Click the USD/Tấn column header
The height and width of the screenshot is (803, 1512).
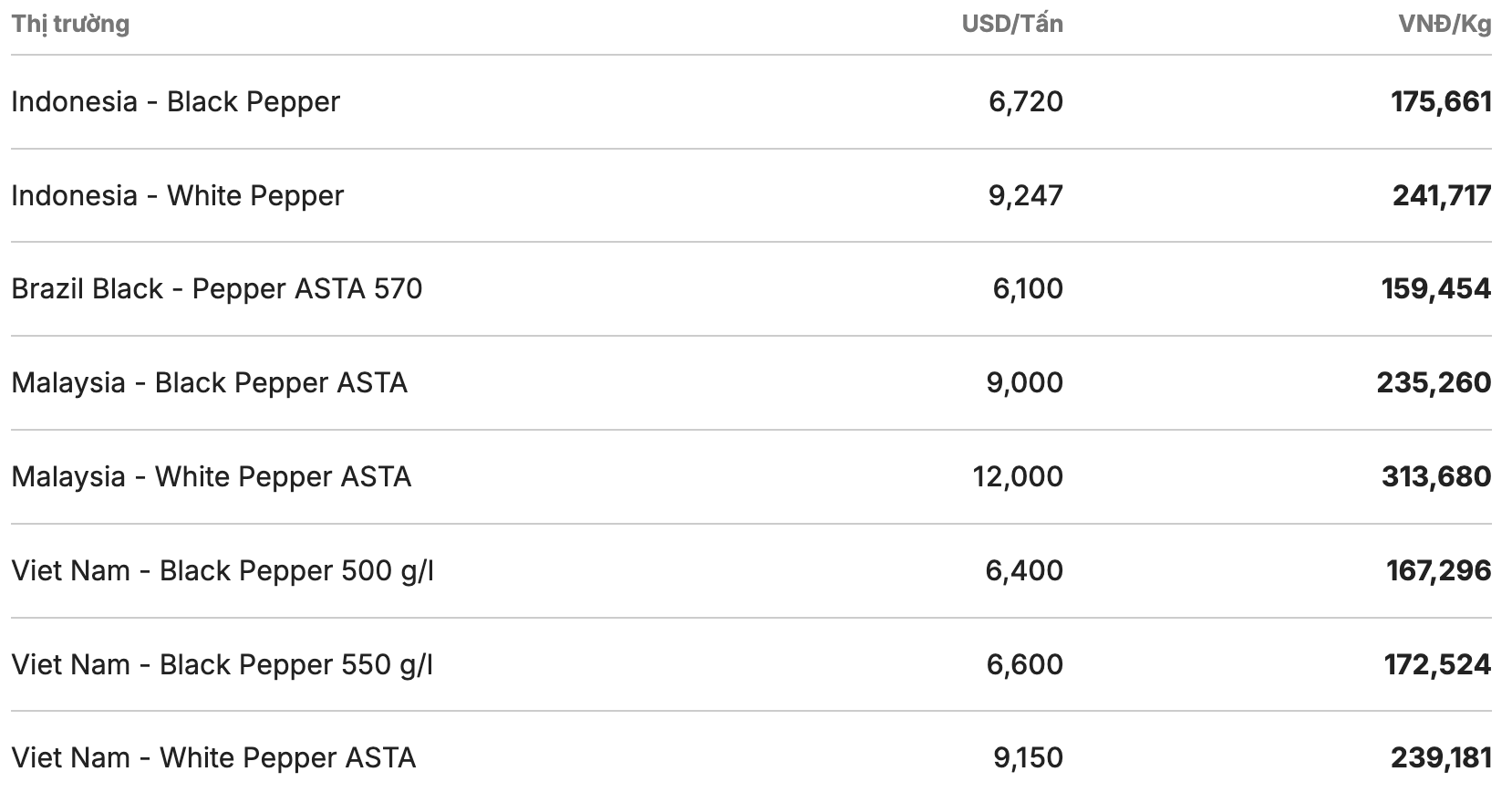[1012, 24]
